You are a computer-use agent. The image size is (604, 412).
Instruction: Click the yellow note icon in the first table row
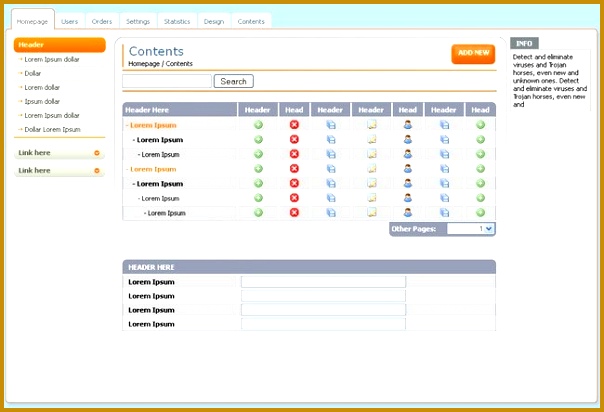371,125
